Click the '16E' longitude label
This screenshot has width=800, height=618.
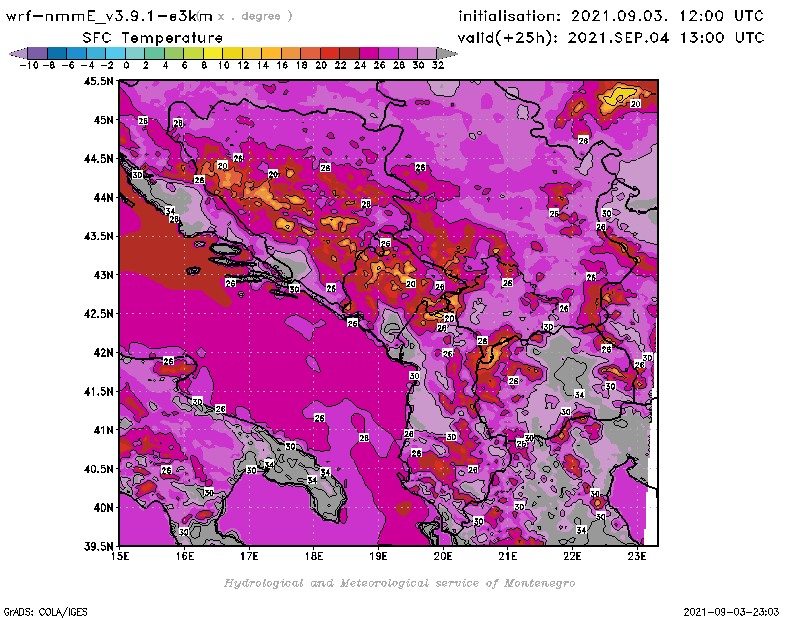pos(185,556)
